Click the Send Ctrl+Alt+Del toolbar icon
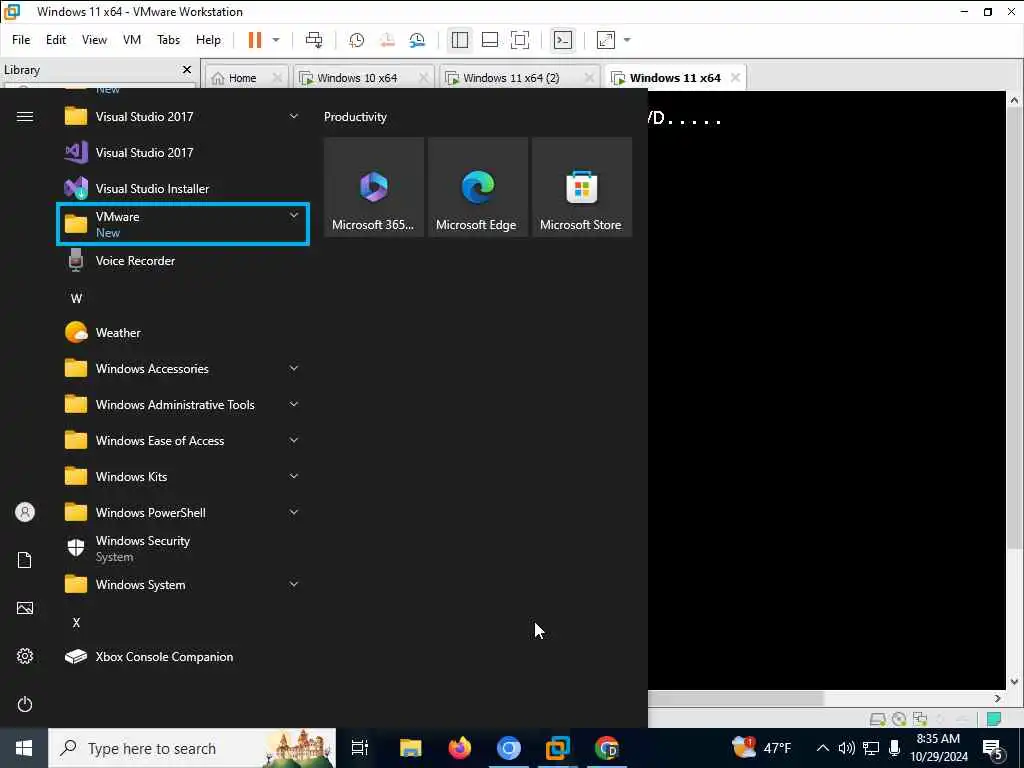Viewport: 1024px width, 768px height. coord(314,40)
